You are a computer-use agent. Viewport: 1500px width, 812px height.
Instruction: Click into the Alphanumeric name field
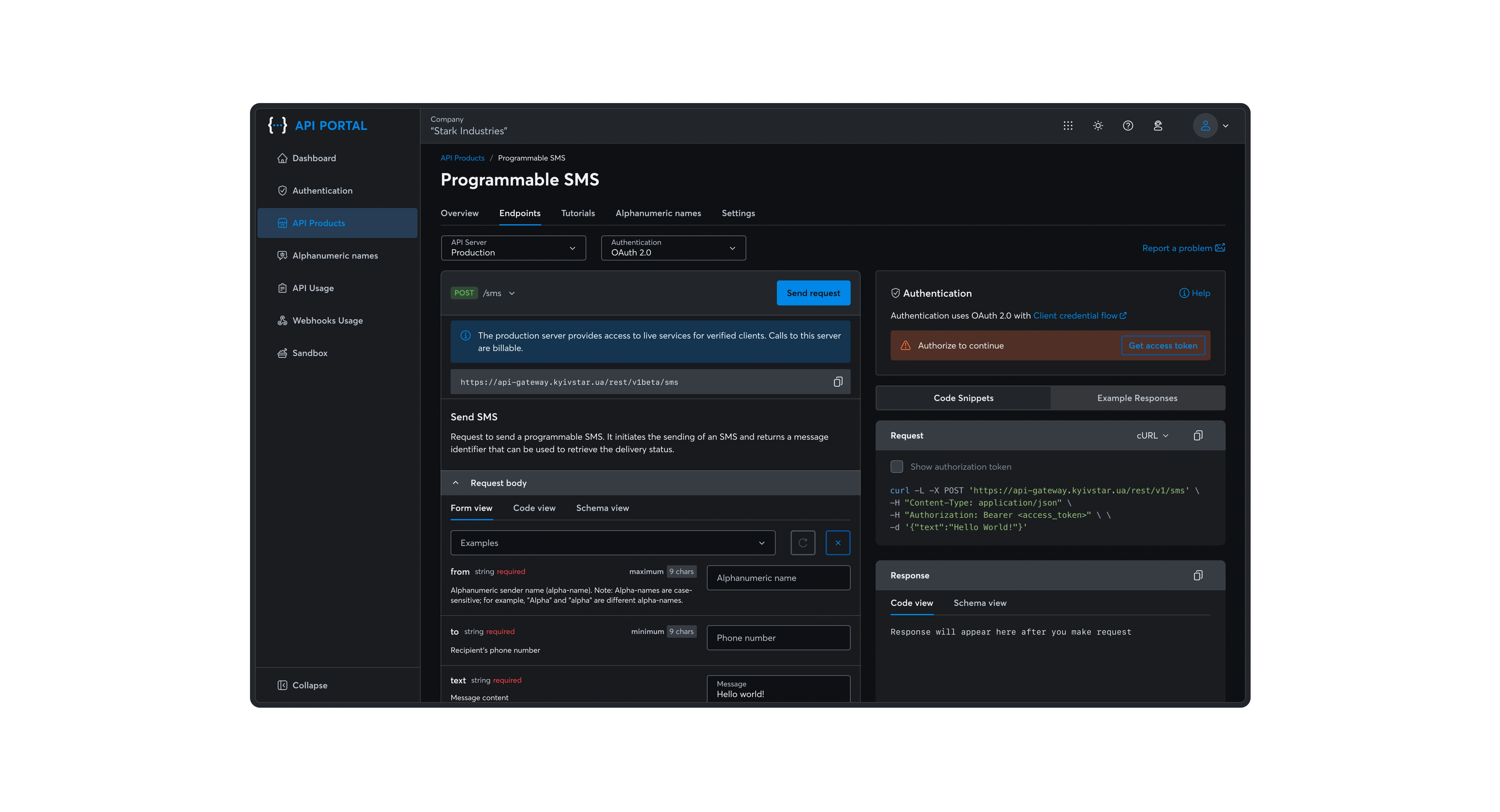click(778, 578)
